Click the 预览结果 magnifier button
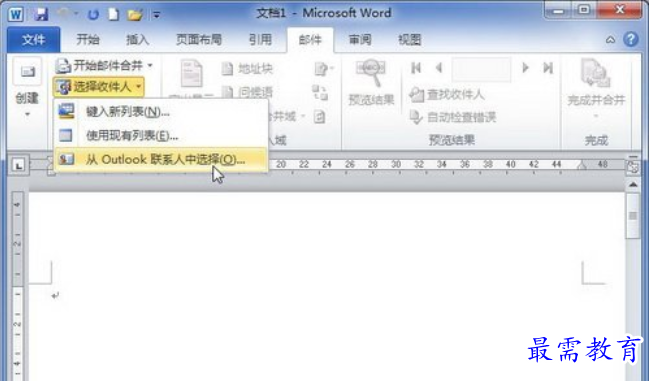Image resolution: width=649 pixels, height=381 pixels. 371,83
